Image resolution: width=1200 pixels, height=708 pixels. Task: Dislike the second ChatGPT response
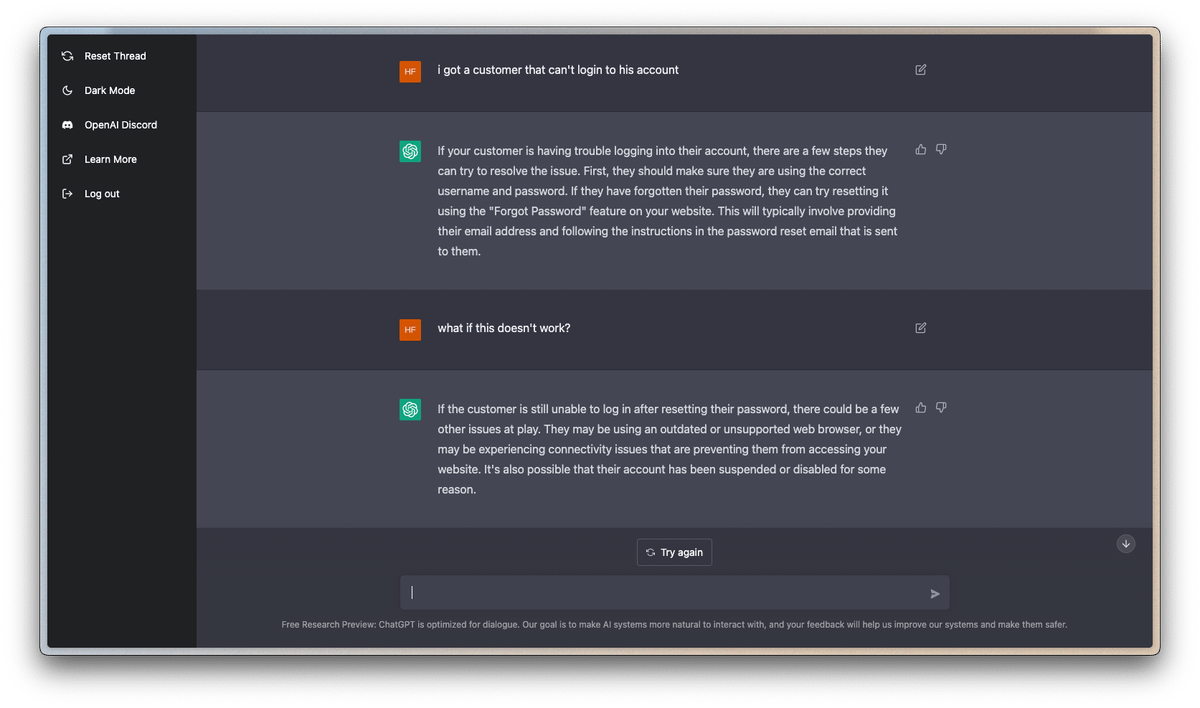[941, 408]
